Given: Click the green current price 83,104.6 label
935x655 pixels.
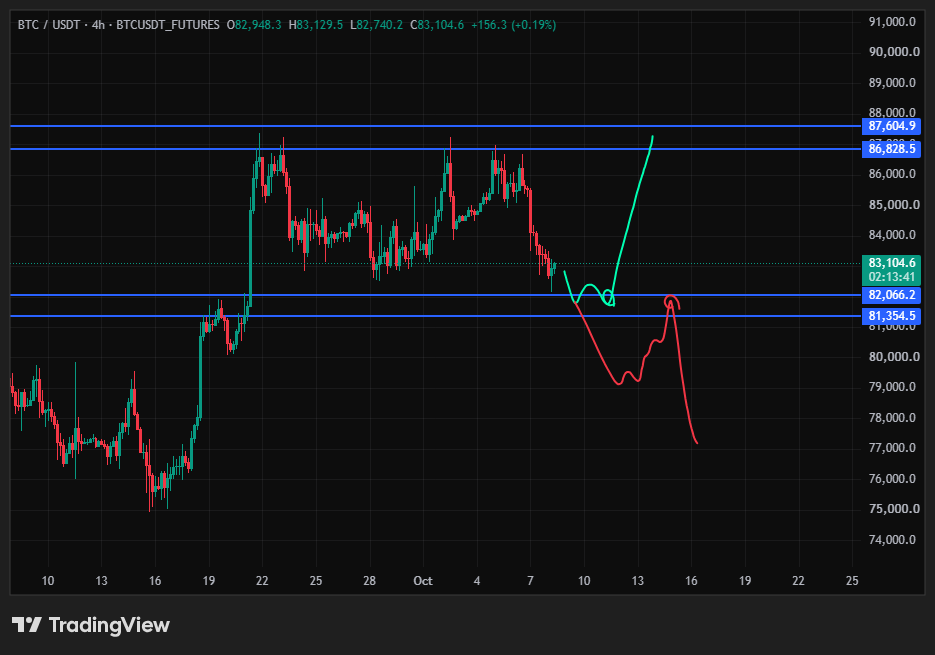Looking at the screenshot, I should 891,263.
